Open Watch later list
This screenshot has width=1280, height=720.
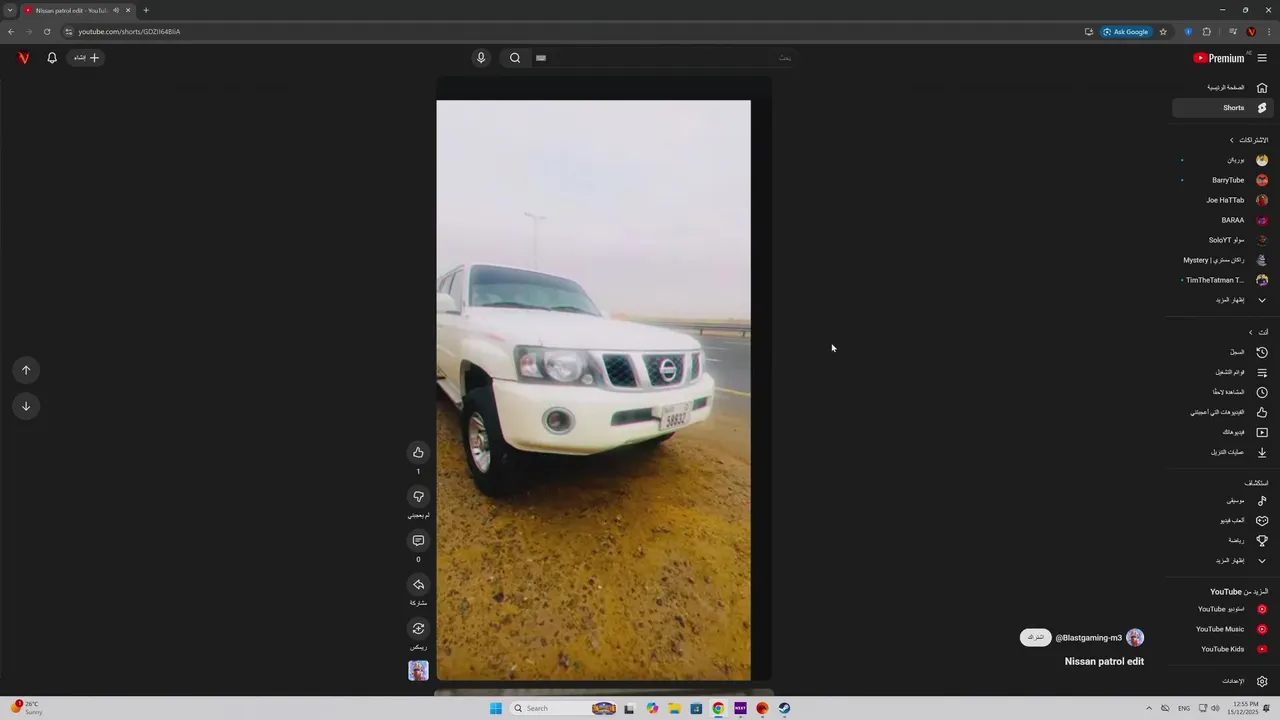(1221, 392)
